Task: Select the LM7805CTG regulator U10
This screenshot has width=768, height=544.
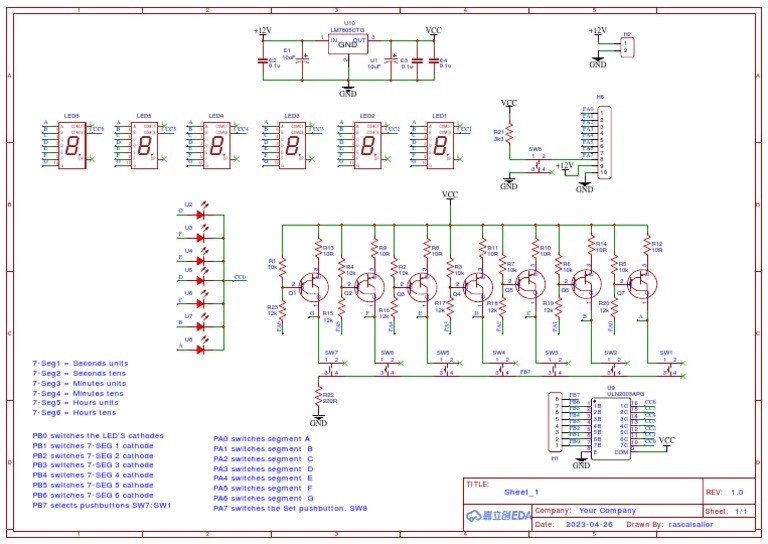Action: click(348, 45)
